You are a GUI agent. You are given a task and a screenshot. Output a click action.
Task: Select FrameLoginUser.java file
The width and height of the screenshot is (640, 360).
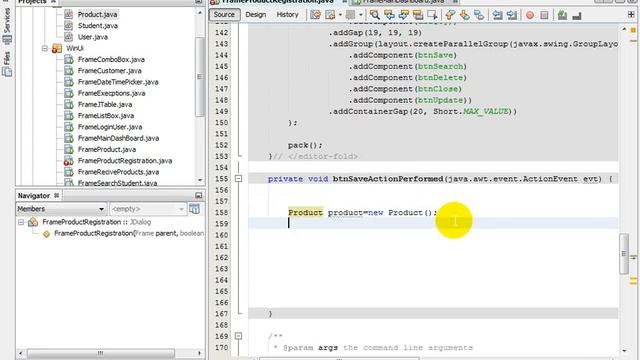coord(110,127)
